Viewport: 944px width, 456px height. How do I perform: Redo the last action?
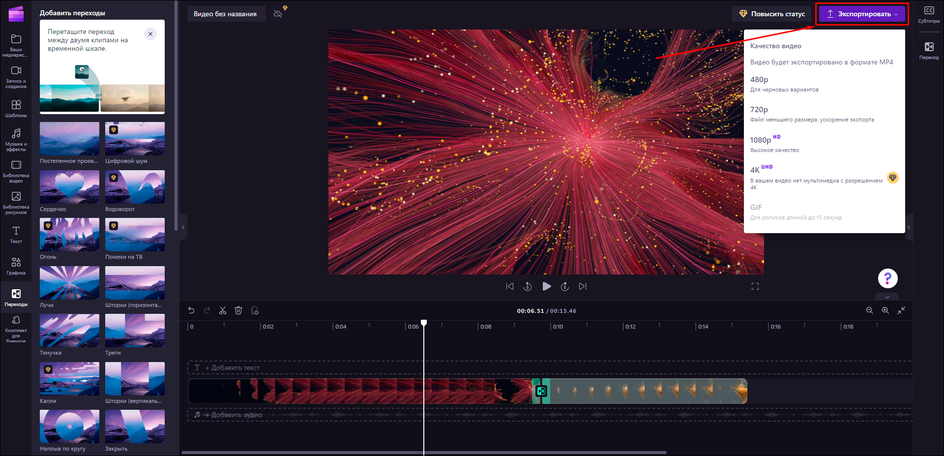click(x=207, y=310)
